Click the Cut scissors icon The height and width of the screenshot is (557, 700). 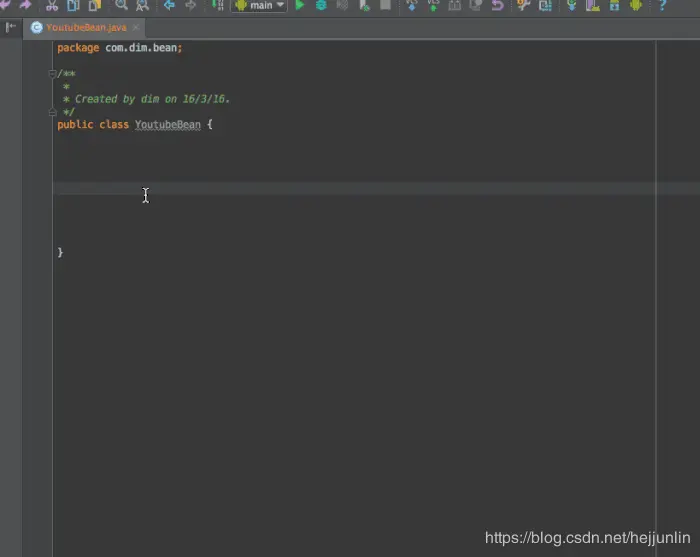tap(52, 5)
